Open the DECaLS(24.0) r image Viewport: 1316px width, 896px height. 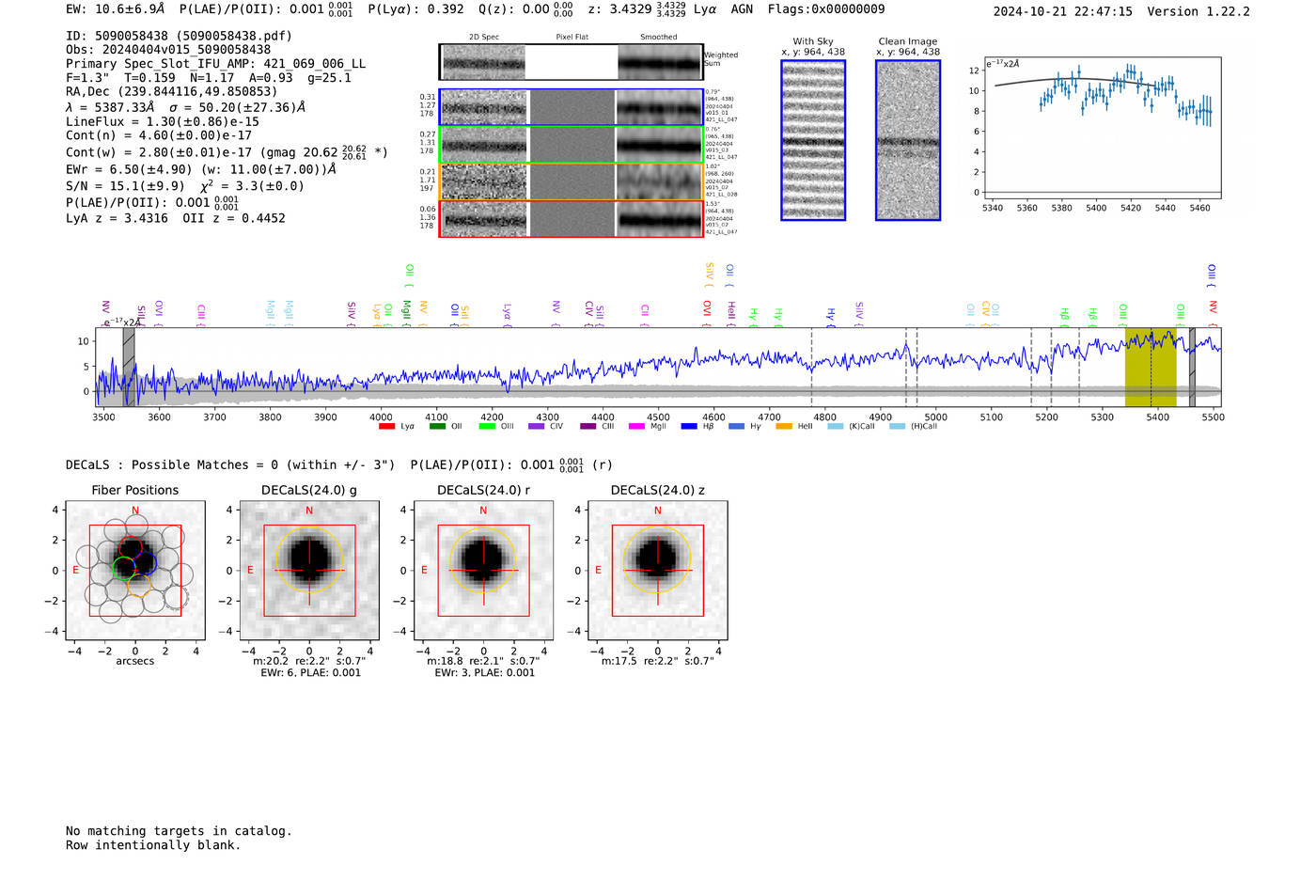483,570
